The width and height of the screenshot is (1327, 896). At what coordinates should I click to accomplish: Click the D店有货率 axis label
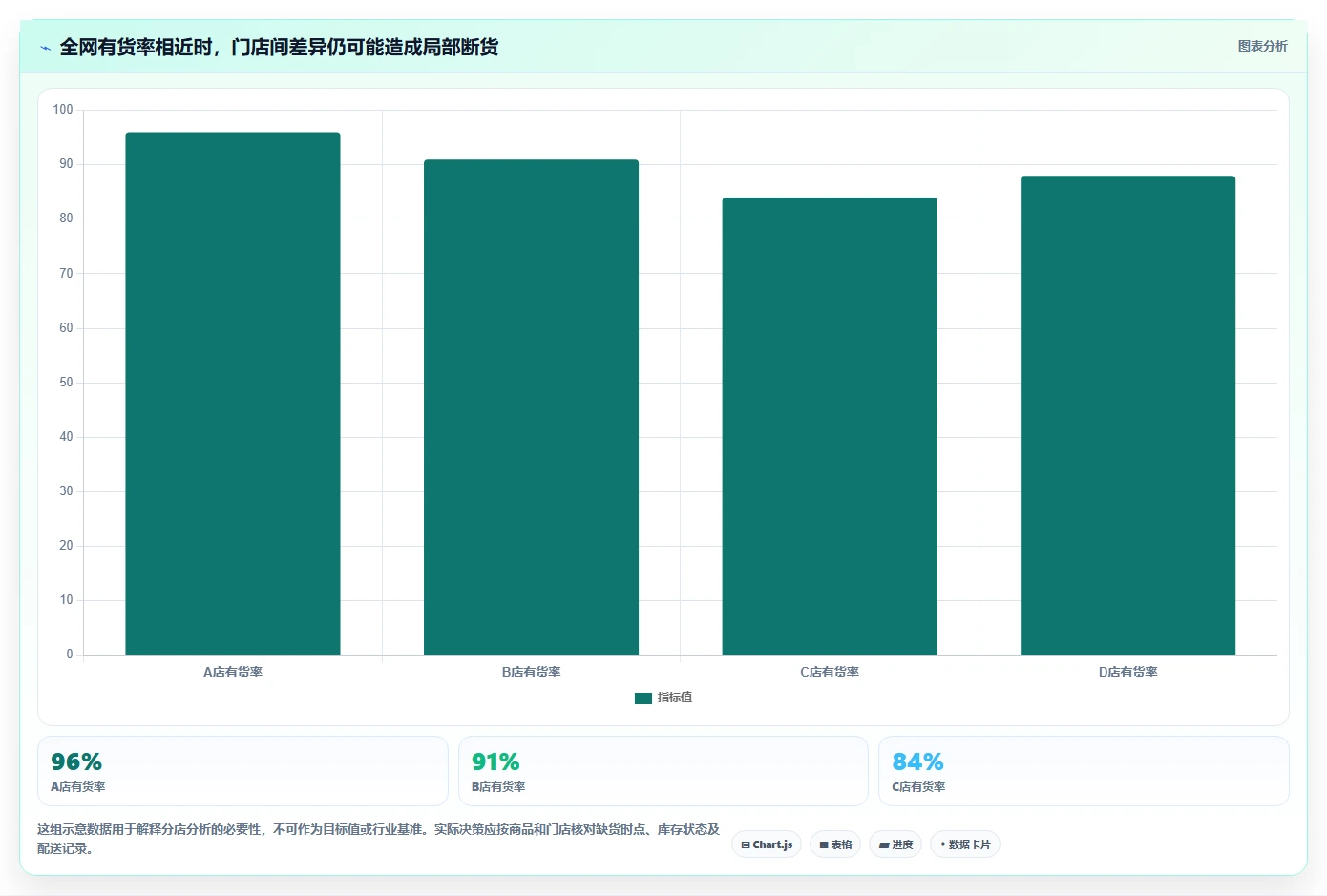click(x=1127, y=672)
